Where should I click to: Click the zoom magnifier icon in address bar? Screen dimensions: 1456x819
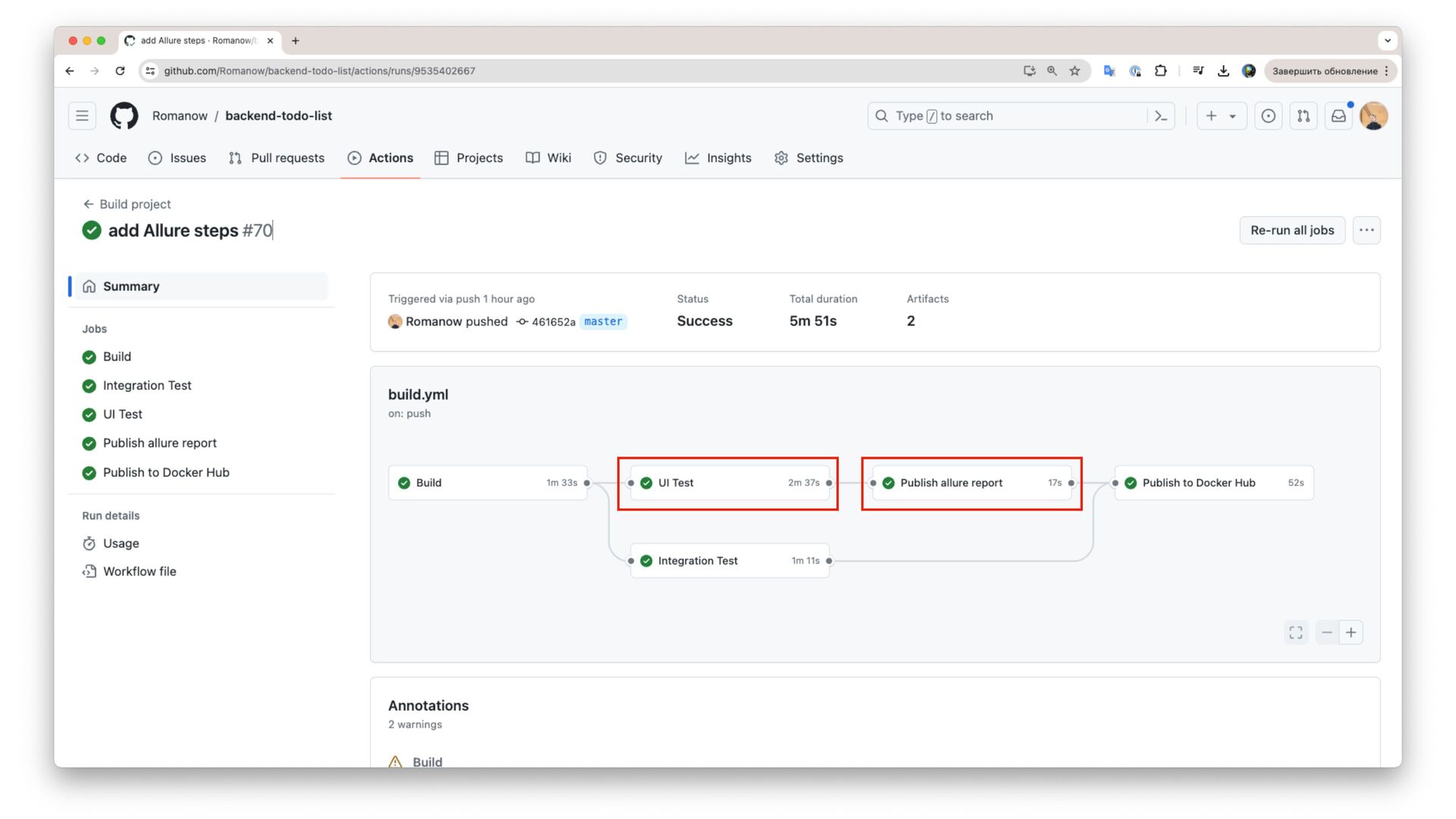(1052, 71)
